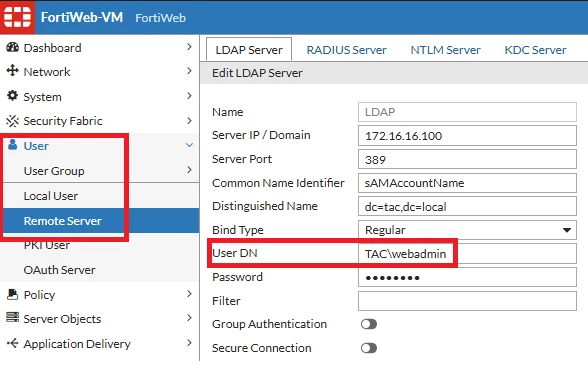Expand the Policy menu chevron

coord(189,294)
